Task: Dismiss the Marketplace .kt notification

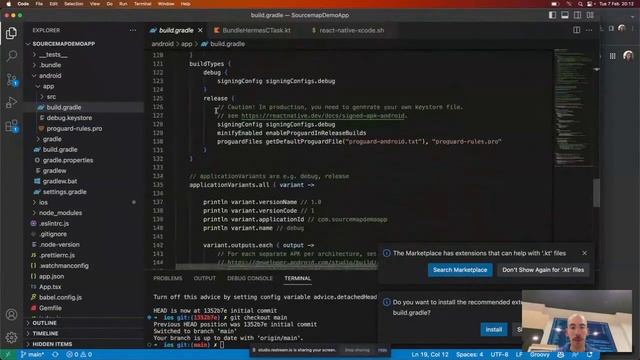Action: [584, 253]
